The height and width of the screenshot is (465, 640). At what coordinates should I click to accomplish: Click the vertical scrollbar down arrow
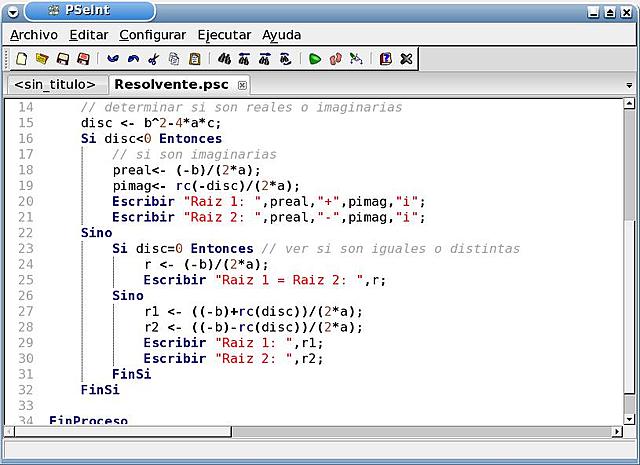629,419
